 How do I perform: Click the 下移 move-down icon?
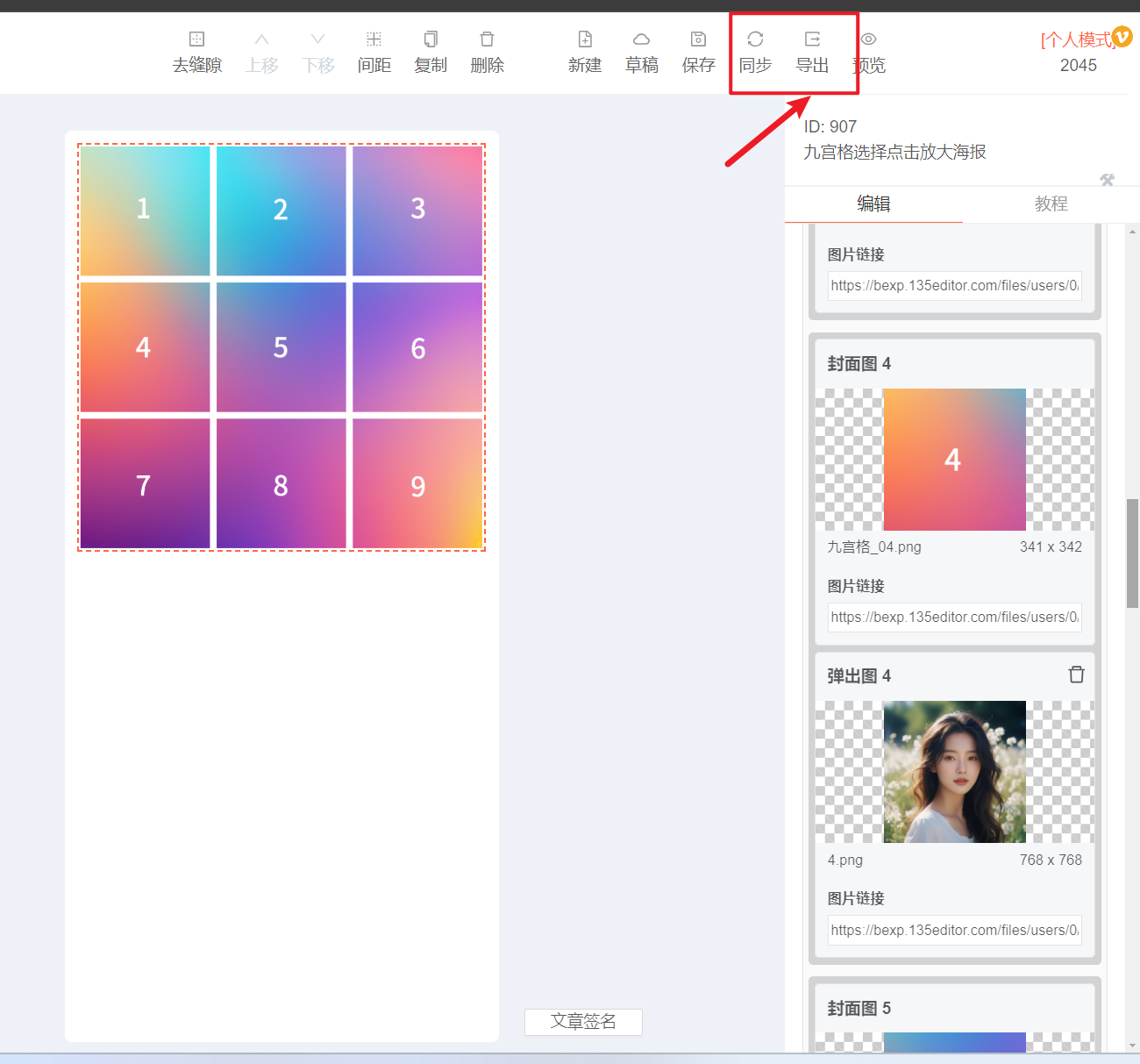(318, 39)
